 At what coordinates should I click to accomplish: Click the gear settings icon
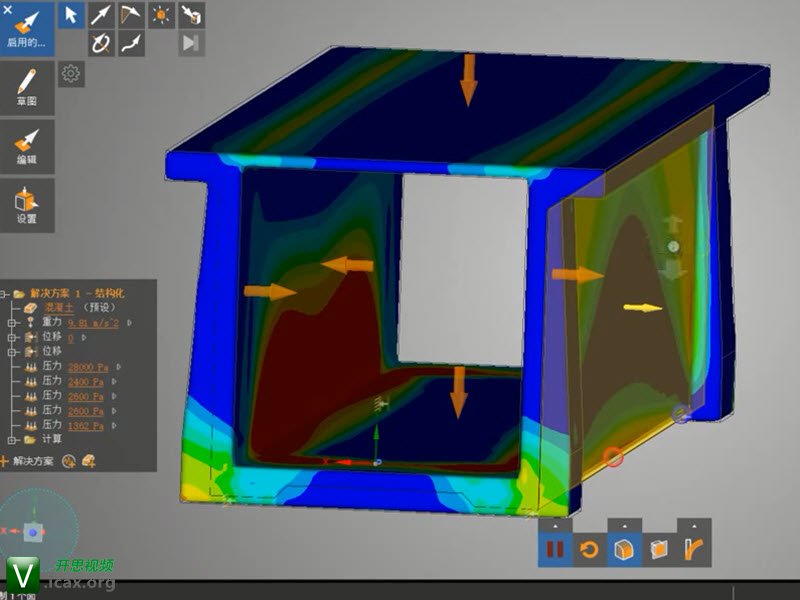click(x=71, y=73)
